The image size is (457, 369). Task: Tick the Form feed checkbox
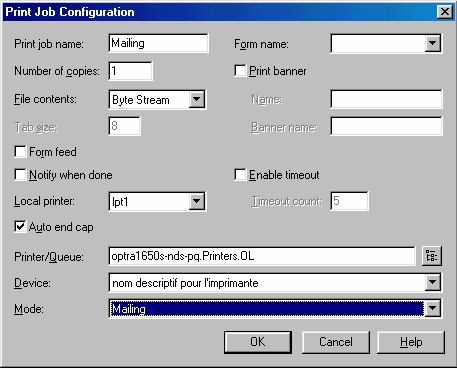(x=20, y=152)
